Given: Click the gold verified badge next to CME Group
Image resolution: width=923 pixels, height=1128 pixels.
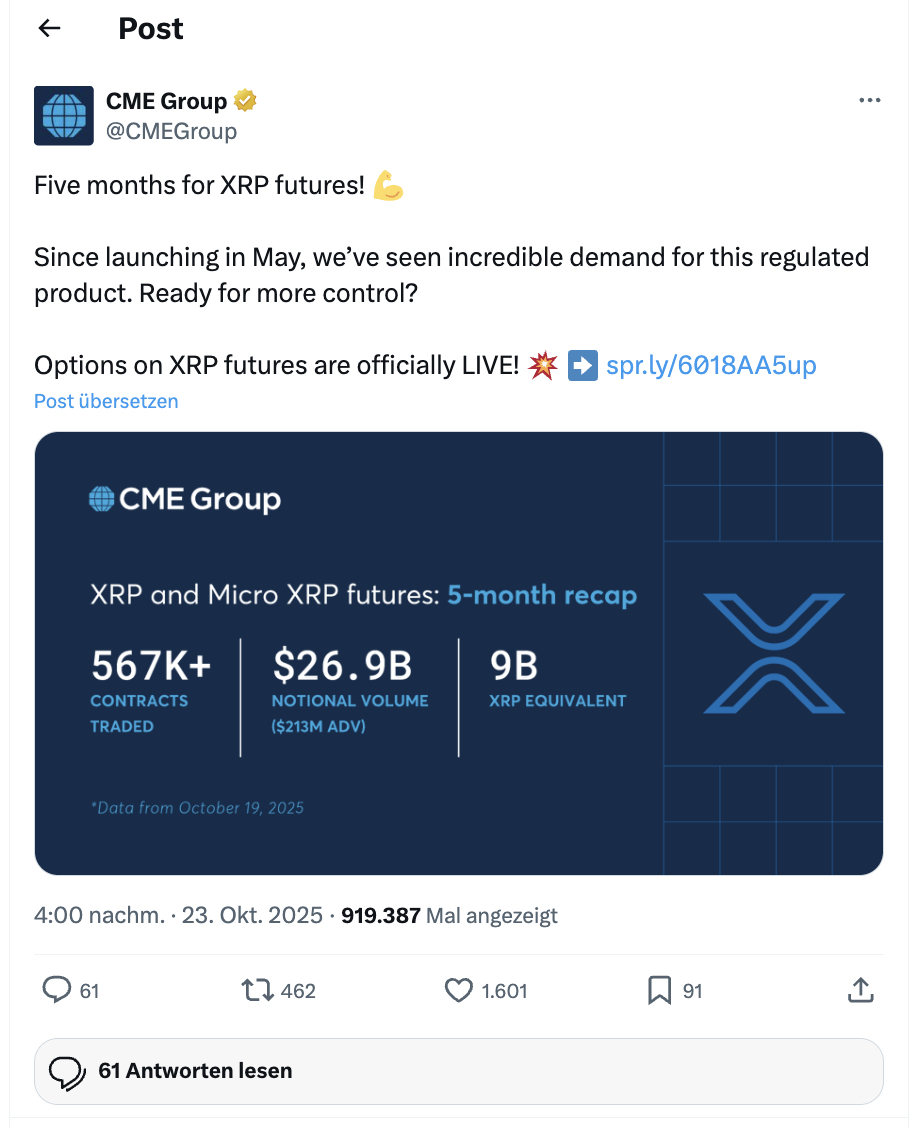Looking at the screenshot, I should tap(244, 100).
